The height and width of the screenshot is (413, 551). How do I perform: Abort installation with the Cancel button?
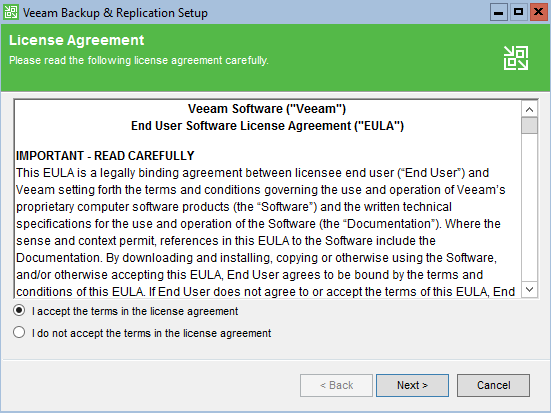pos(493,385)
